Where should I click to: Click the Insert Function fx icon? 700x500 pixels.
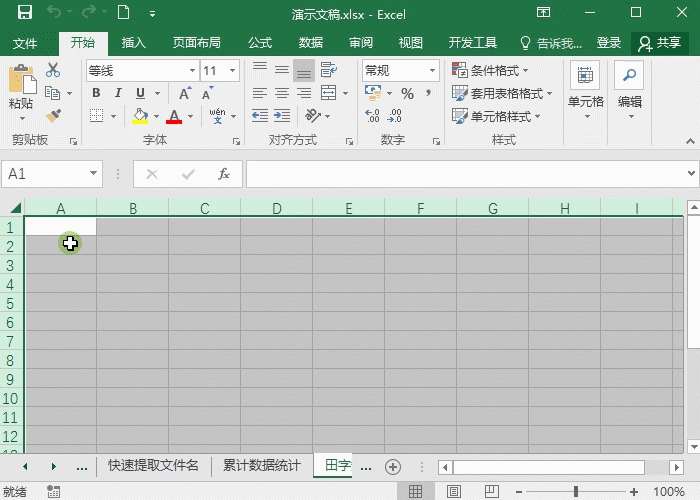click(224, 174)
